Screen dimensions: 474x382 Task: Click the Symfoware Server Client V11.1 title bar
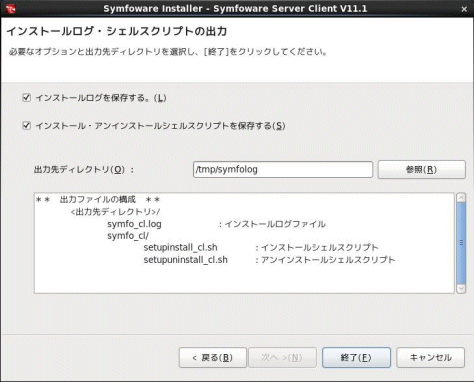point(235,9)
